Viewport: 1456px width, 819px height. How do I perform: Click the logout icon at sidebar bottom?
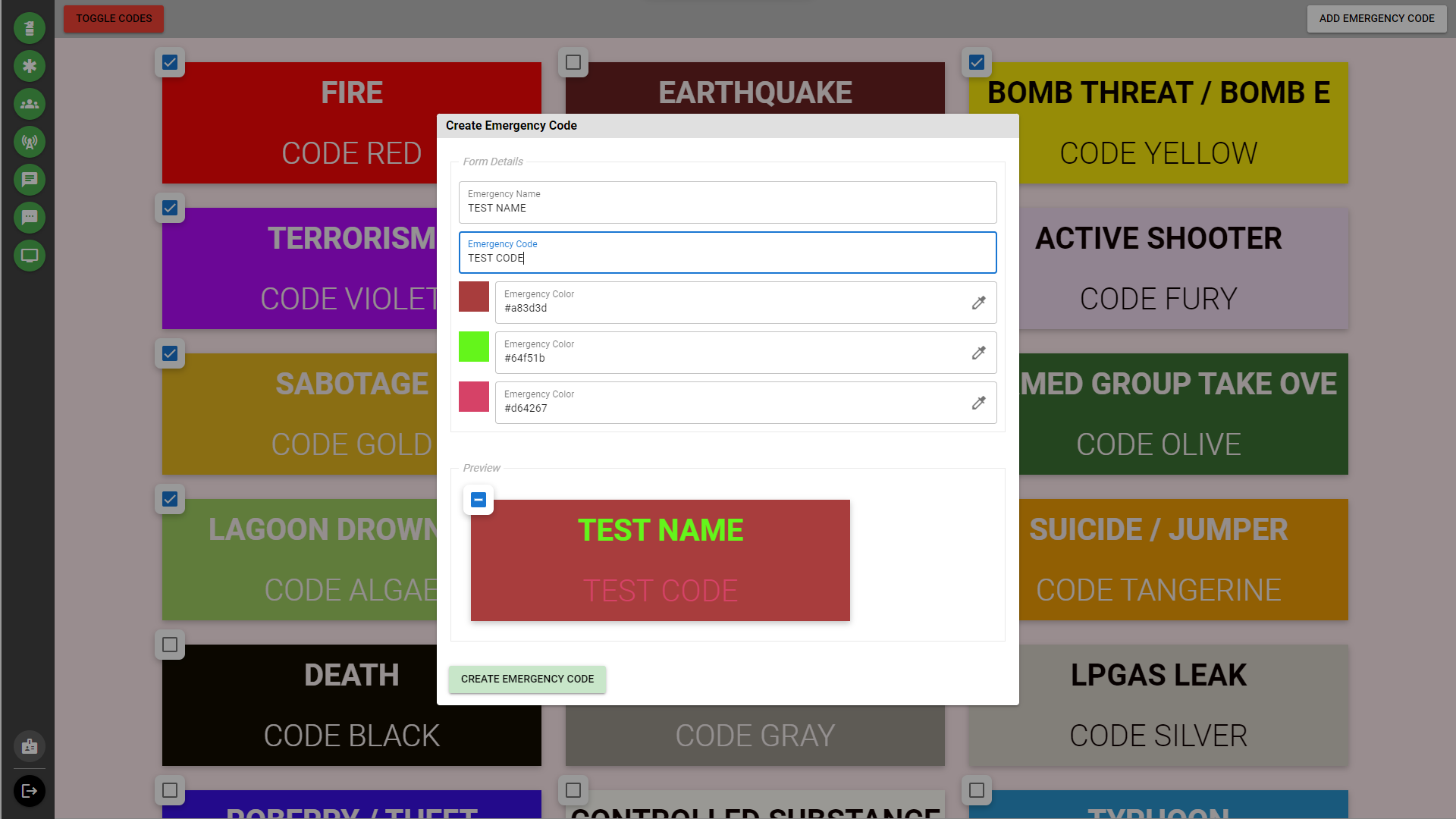(x=30, y=791)
